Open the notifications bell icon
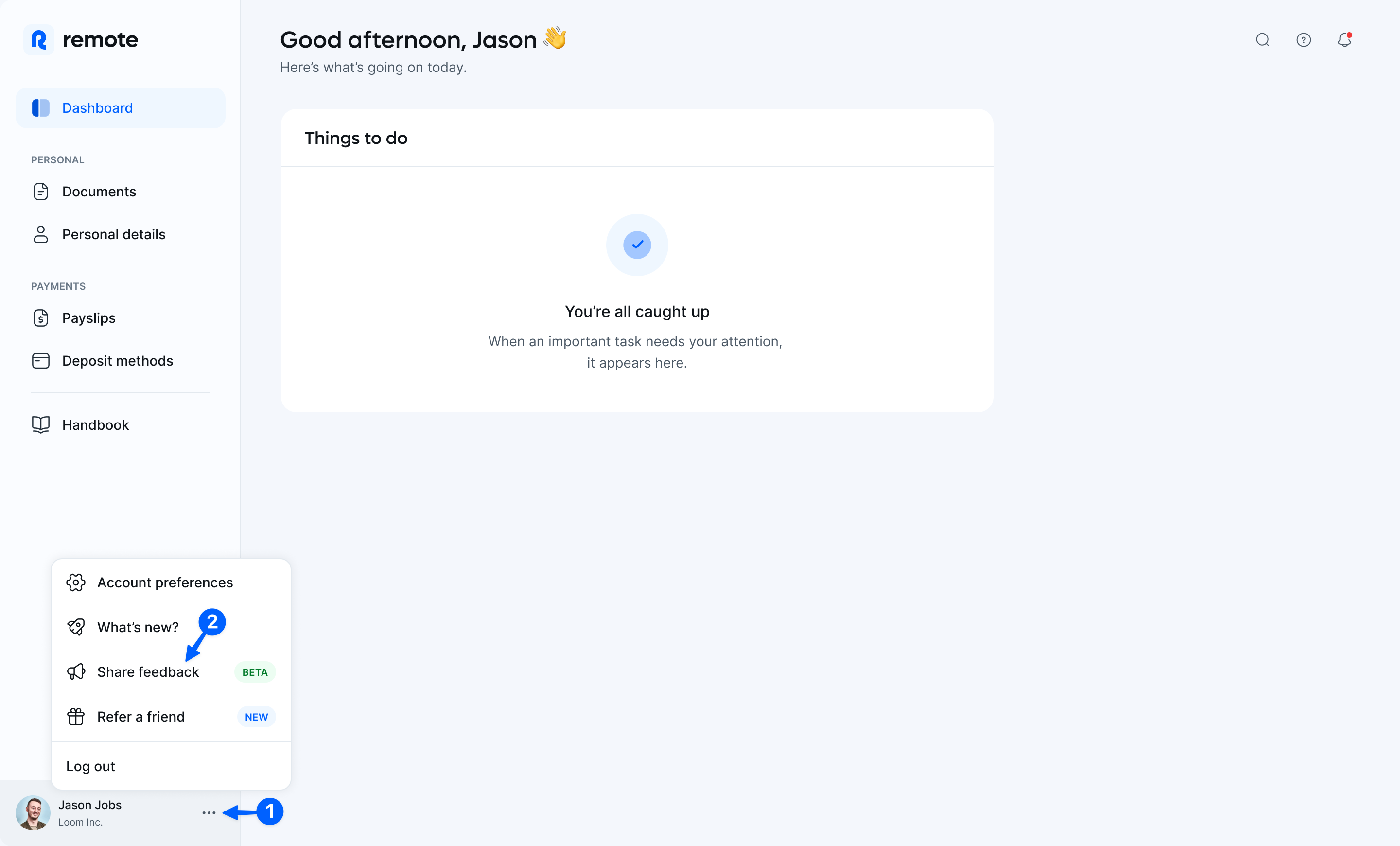1400x846 pixels. tap(1344, 40)
